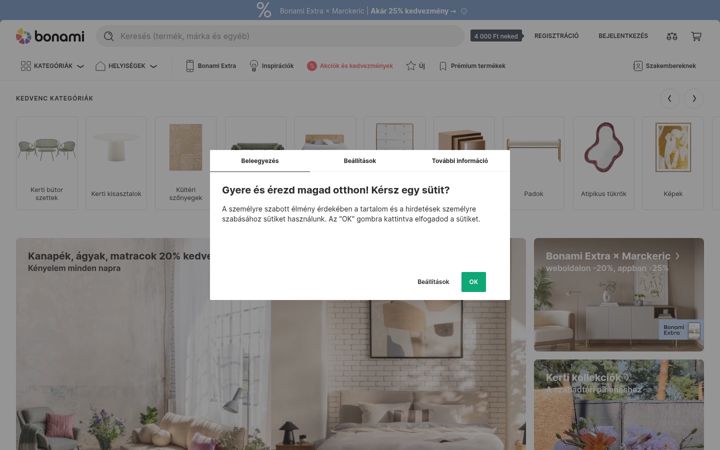Screen dimensions: 720x450
Task: Open the Regisztráció link
Action: pyautogui.click(x=557, y=36)
